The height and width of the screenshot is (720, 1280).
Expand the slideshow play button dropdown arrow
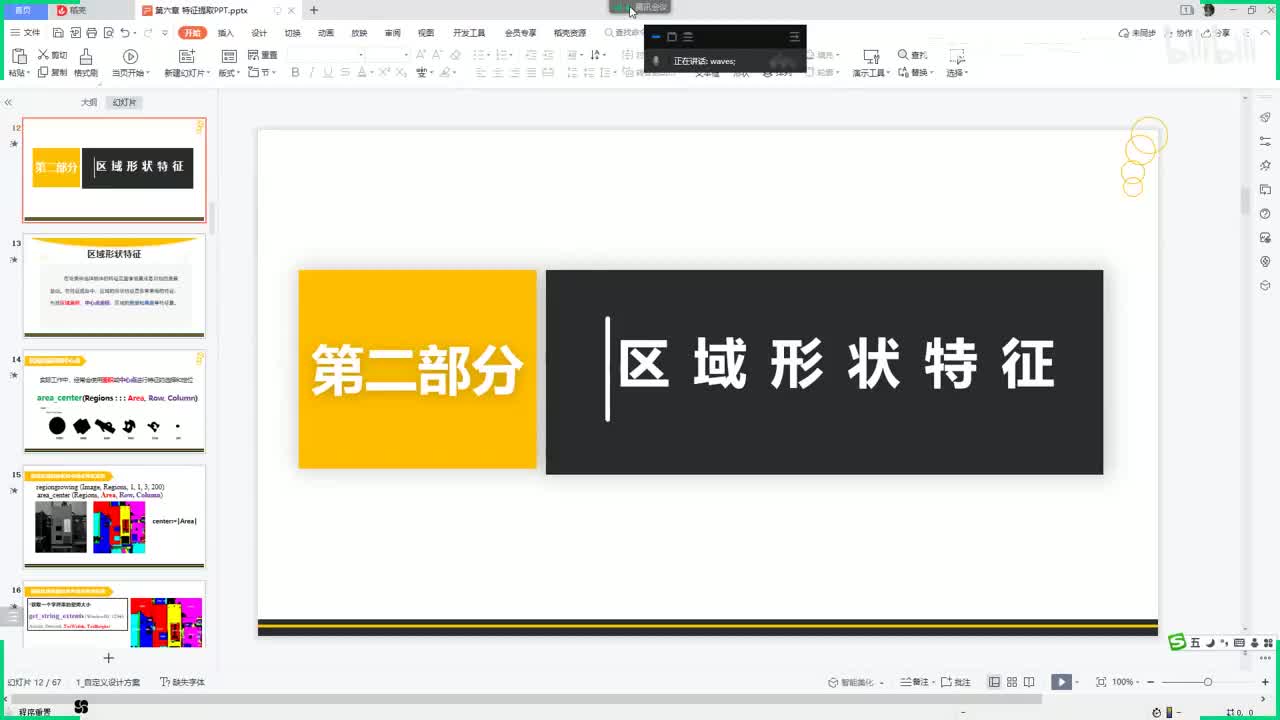click(1079, 682)
